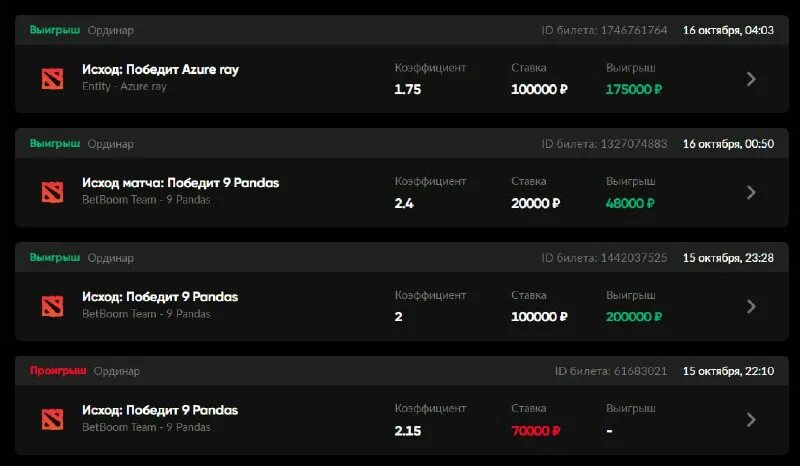Click the Dota 2 icon on the lost bet

pos(52,420)
